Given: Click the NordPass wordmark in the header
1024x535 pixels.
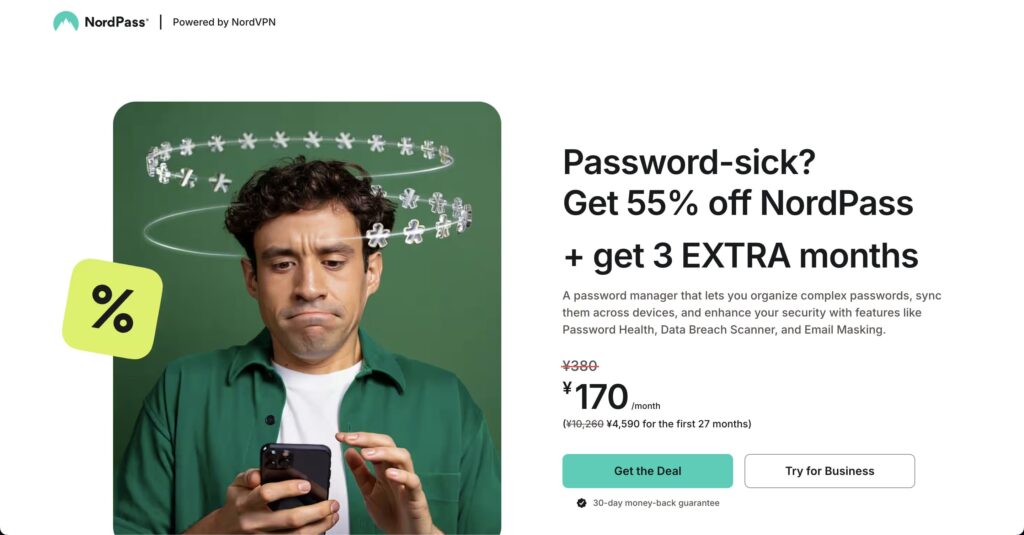Looking at the screenshot, I should (x=116, y=22).
